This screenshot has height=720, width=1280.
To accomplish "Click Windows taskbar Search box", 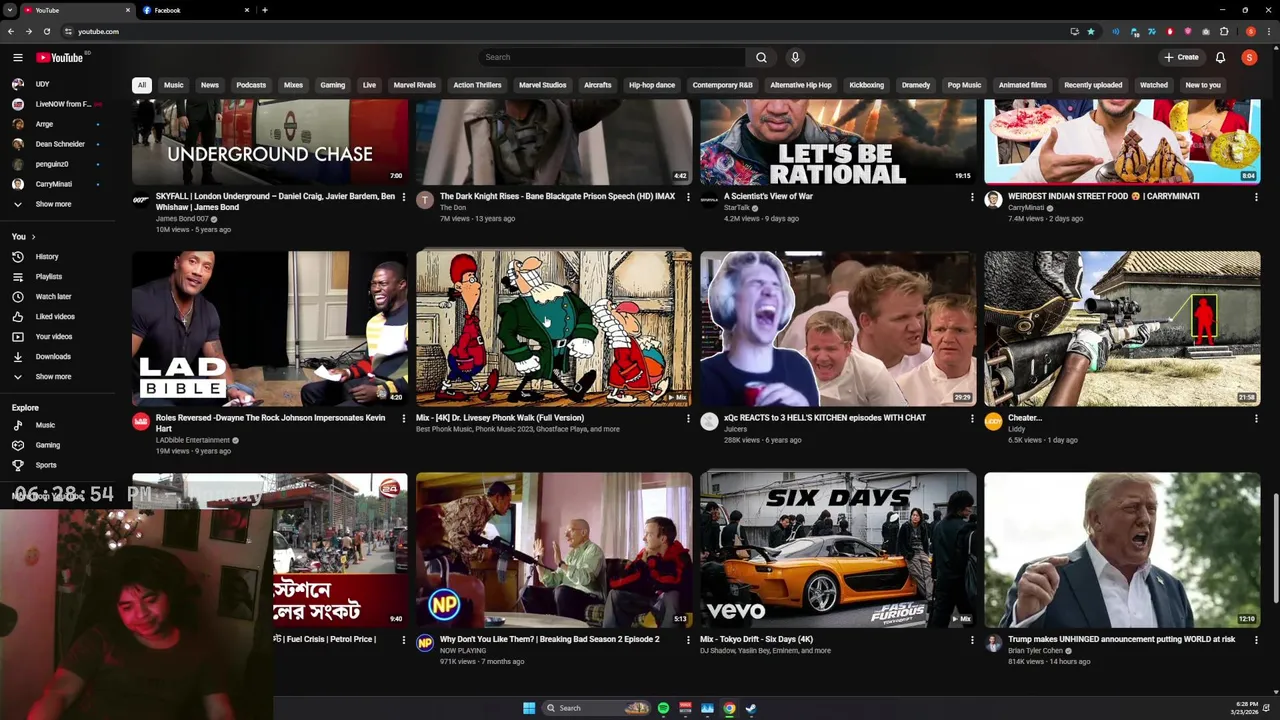I will click(x=596, y=708).
